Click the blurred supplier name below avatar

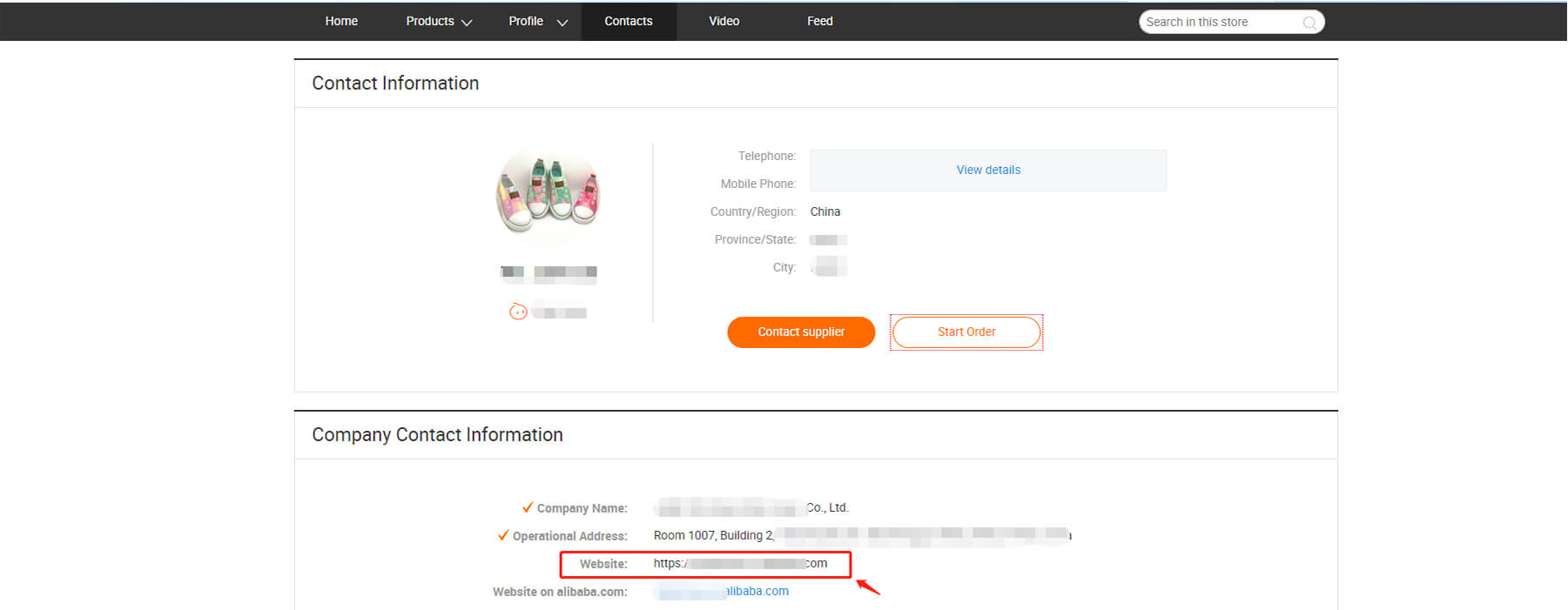tap(548, 272)
